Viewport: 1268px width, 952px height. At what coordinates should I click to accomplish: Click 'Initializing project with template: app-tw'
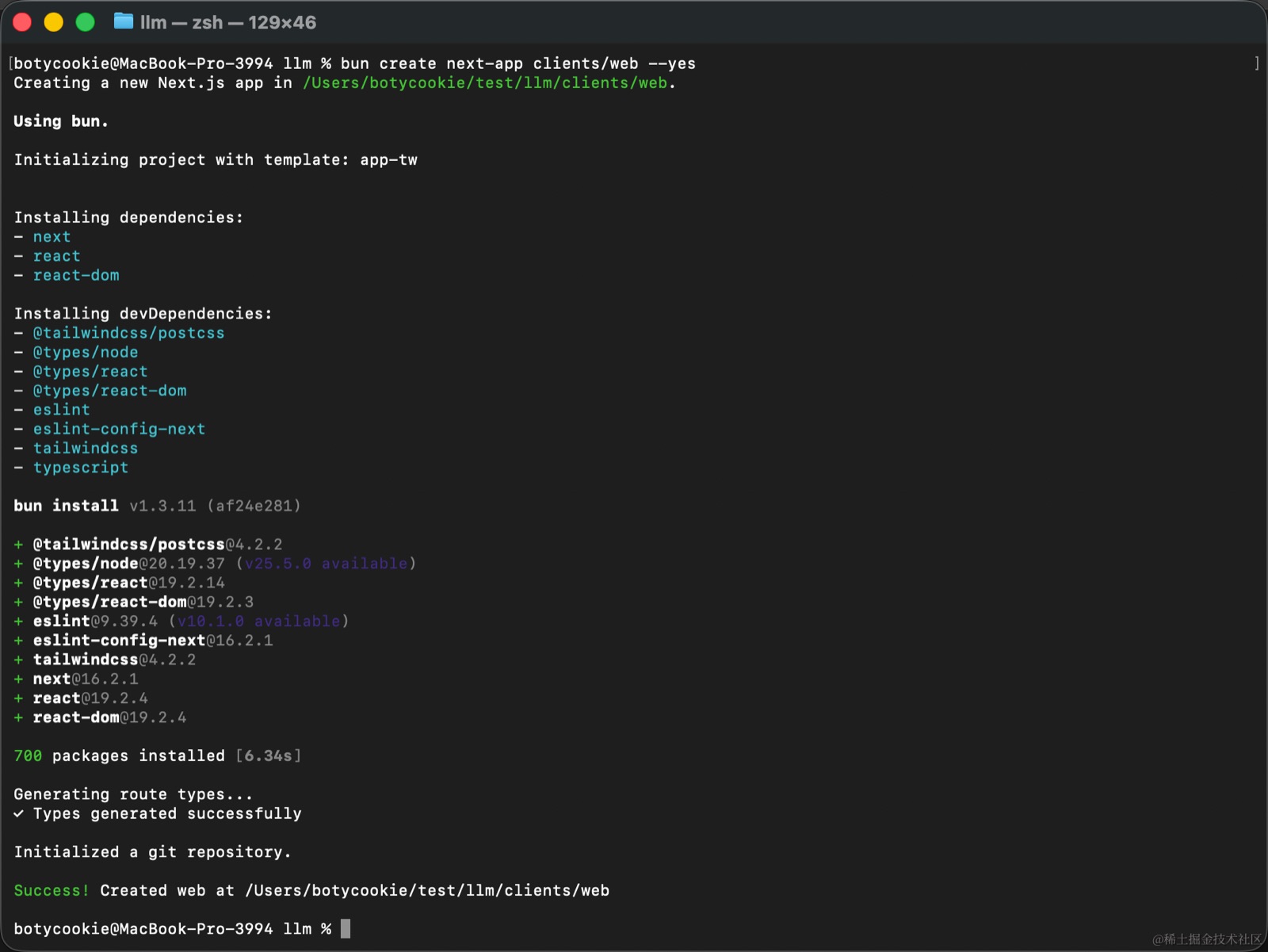click(216, 159)
